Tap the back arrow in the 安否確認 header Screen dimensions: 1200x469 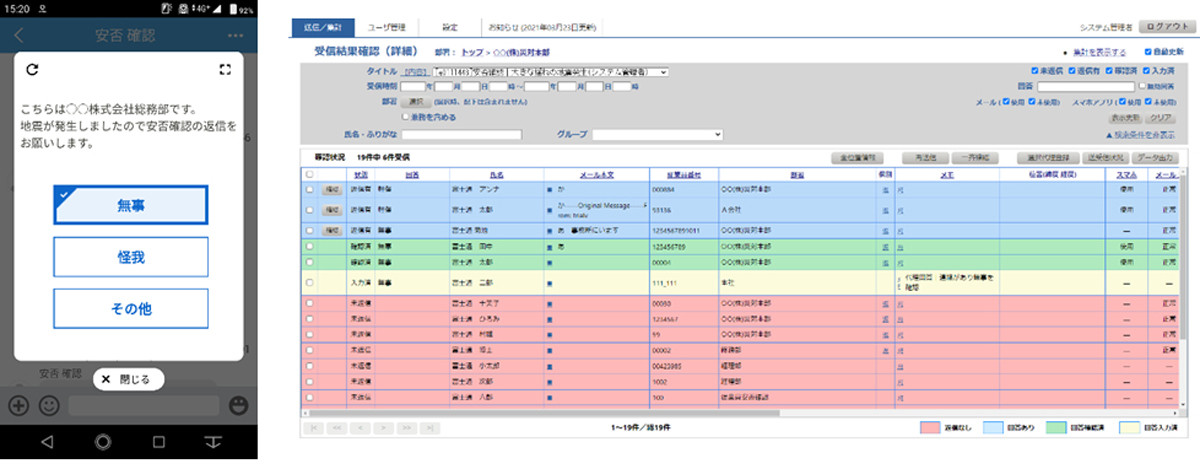pos(20,36)
